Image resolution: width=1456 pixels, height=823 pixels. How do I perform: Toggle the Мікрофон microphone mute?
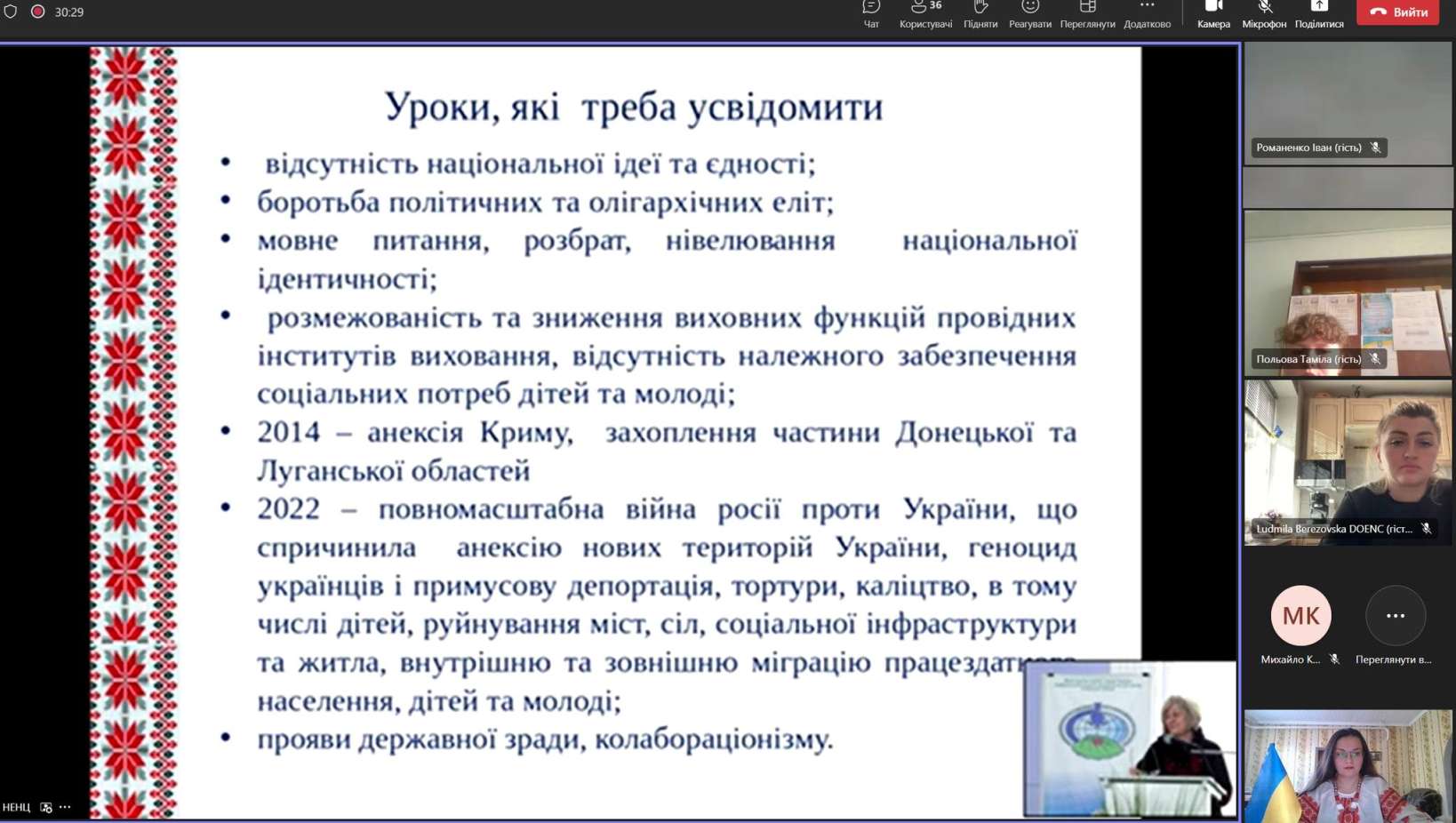(1264, 12)
